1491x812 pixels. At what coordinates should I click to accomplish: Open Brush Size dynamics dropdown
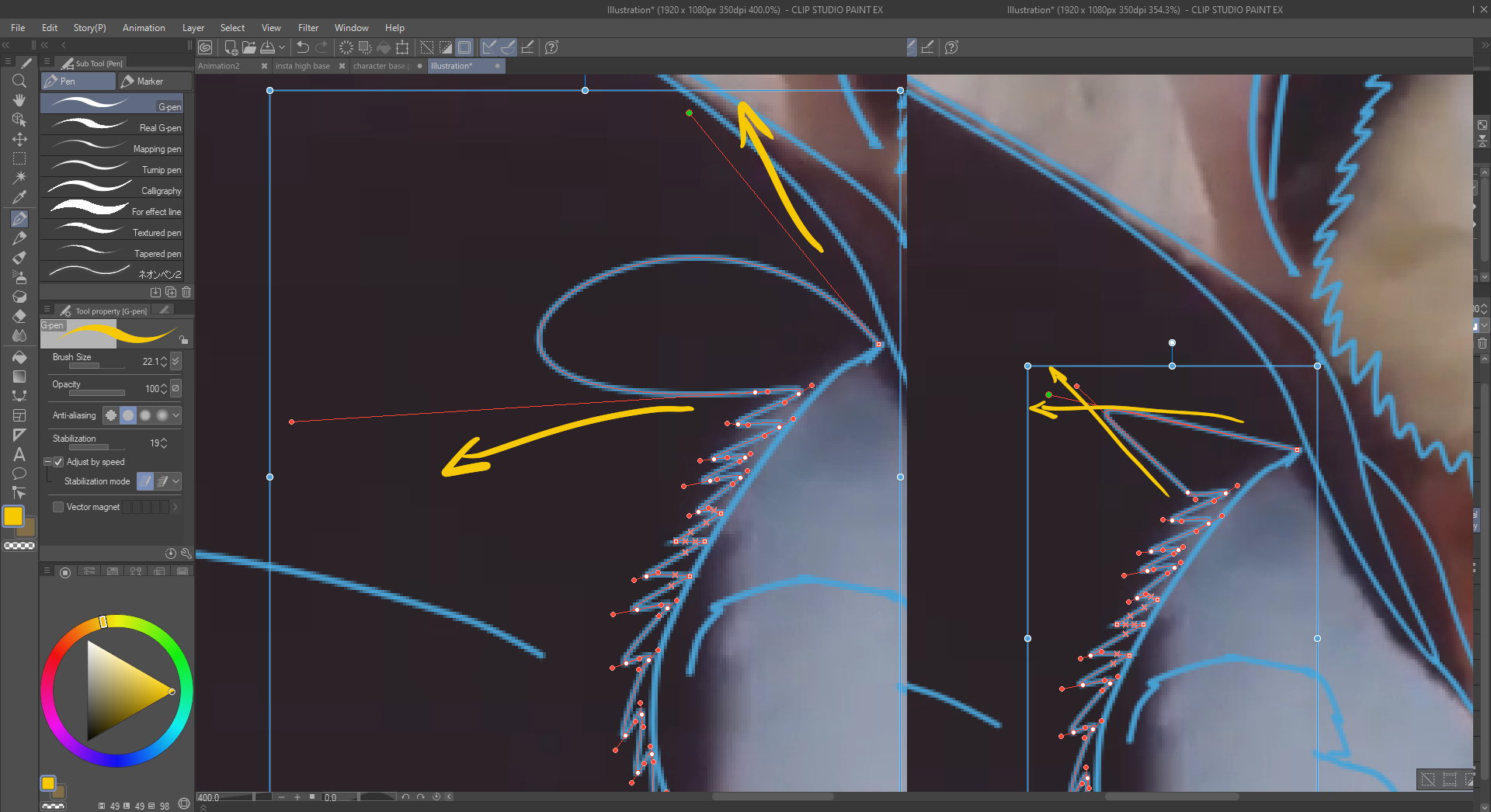pos(176,361)
